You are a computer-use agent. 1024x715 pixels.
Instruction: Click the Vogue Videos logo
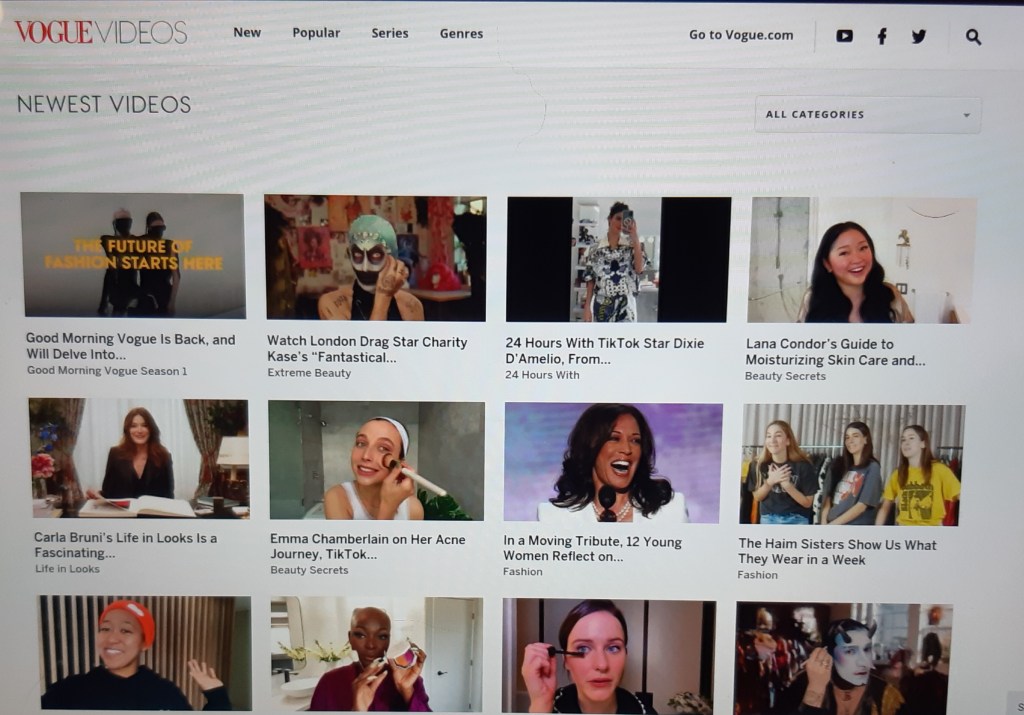(x=101, y=32)
